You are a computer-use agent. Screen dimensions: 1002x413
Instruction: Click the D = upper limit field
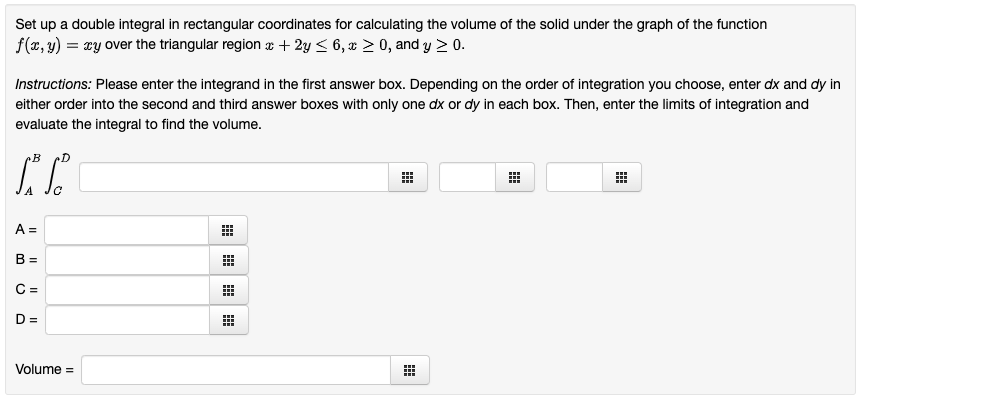tap(127, 320)
